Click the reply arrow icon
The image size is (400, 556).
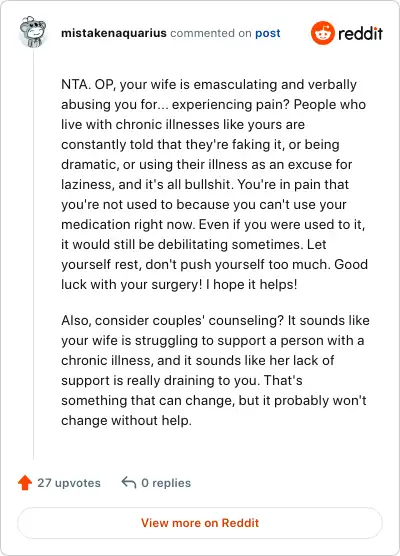pos(129,483)
